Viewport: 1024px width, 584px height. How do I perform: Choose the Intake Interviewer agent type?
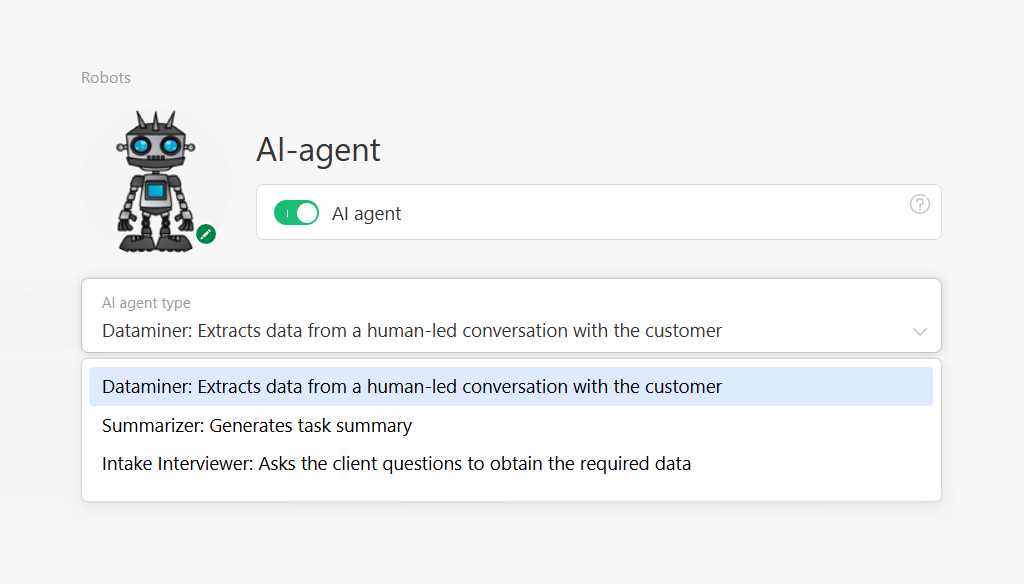point(395,463)
